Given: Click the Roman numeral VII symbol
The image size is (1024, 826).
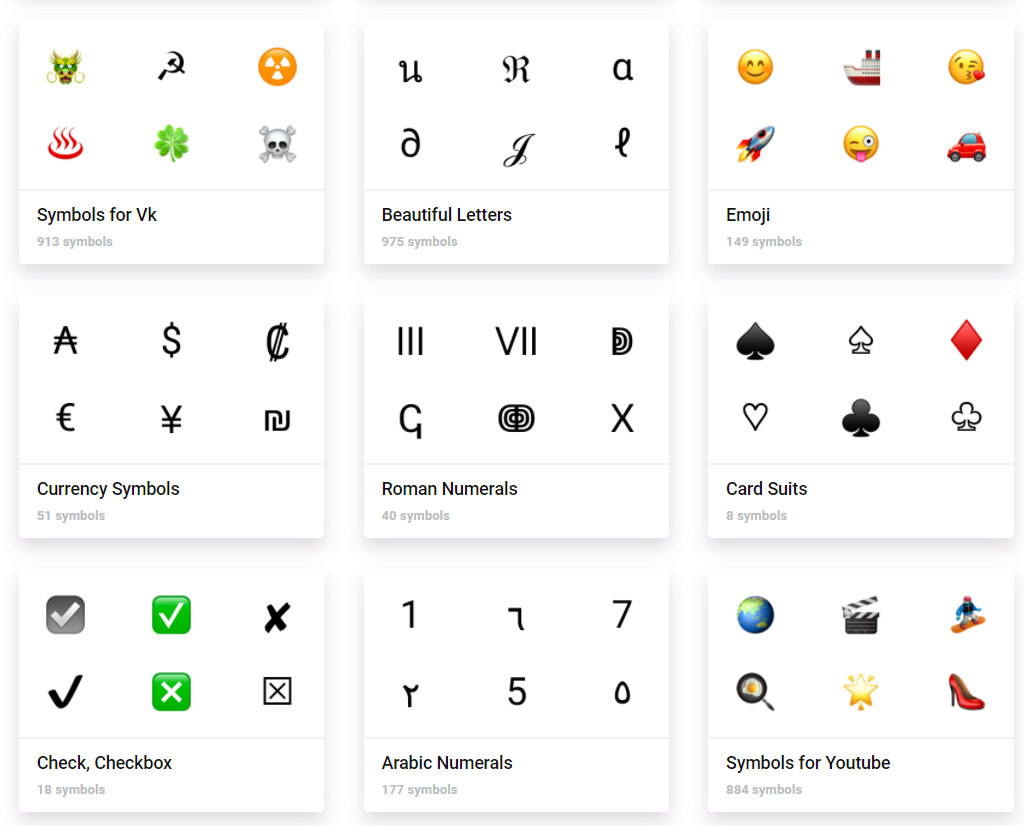Looking at the screenshot, I should [516, 341].
